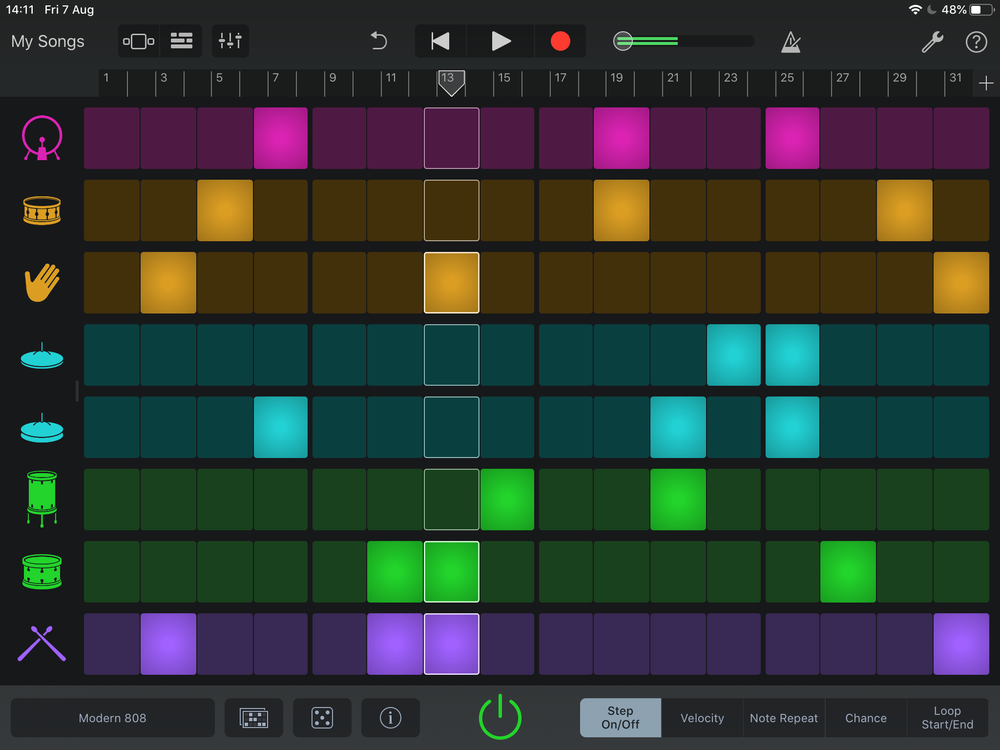This screenshot has width=1000, height=750.
Task: Open the mixer faders icon in the toolbar
Action: (229, 41)
